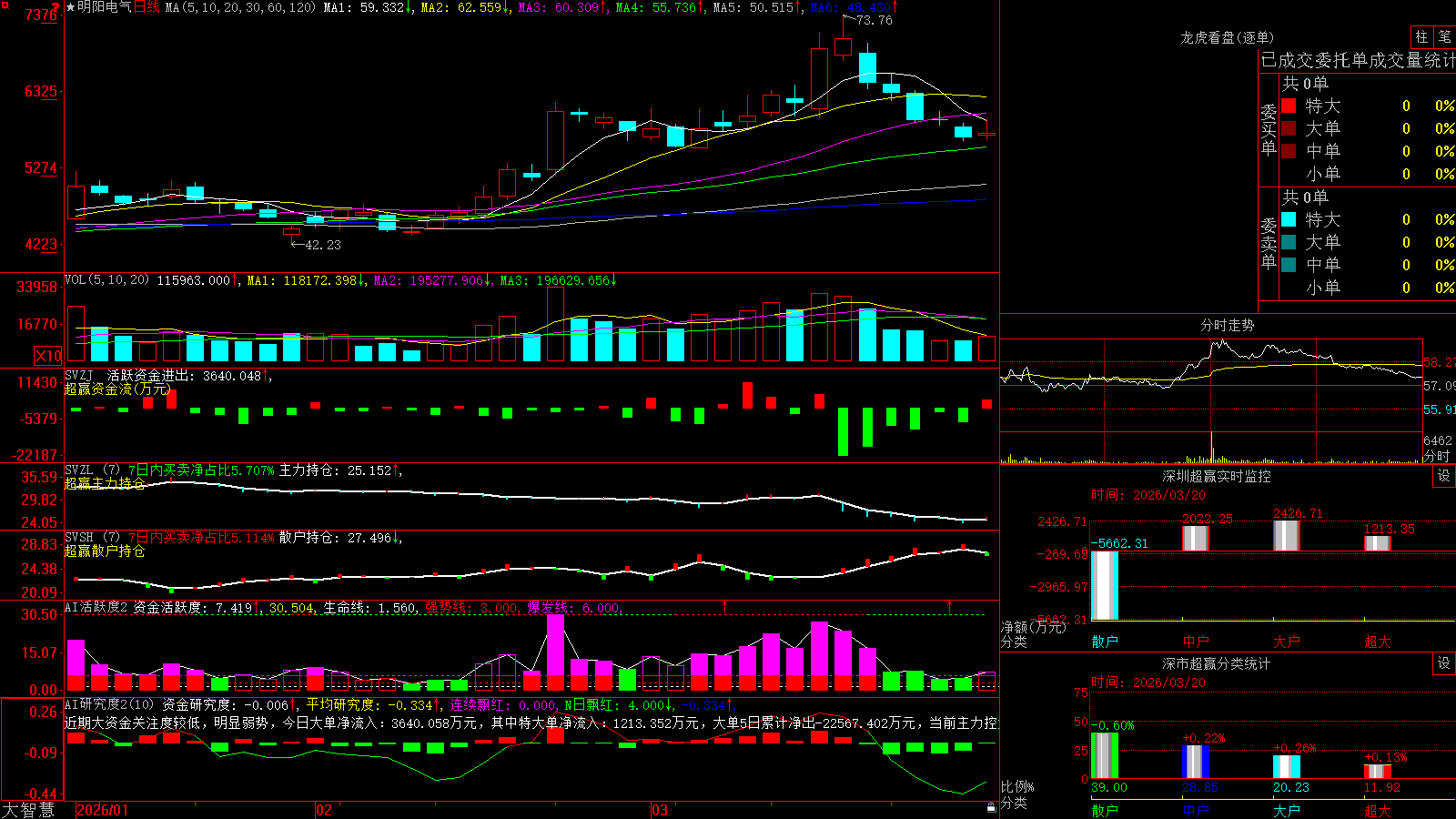Click the X10 volume scale button

(x=48, y=356)
